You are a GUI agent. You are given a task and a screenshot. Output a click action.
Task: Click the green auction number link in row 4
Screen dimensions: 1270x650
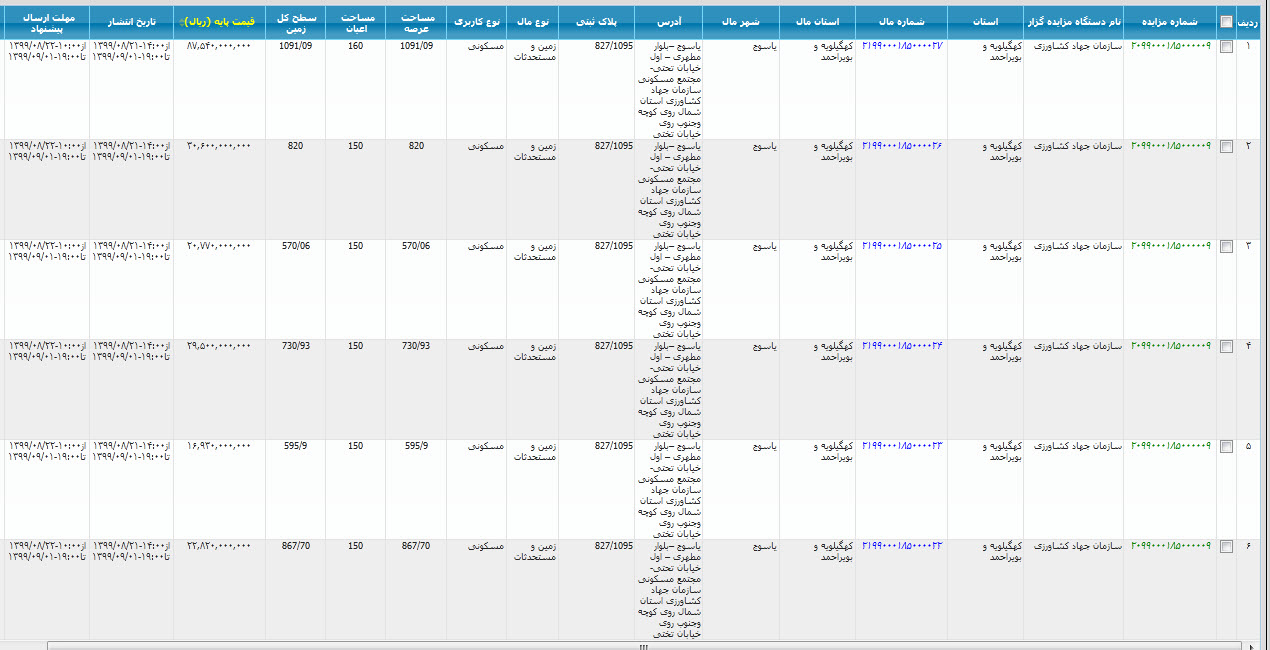pos(1170,346)
